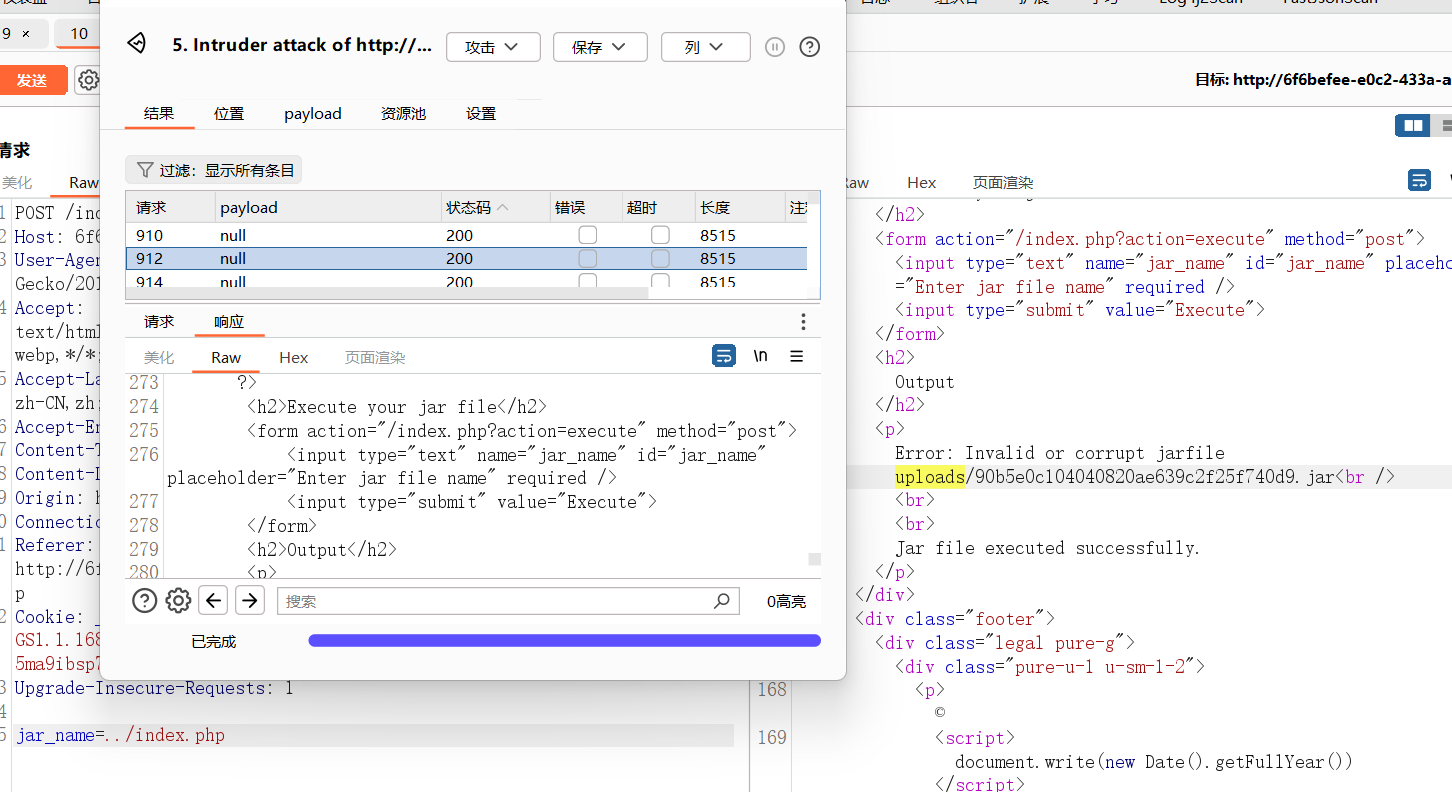
Task: Open help for the Intruder attack window
Action: point(810,47)
